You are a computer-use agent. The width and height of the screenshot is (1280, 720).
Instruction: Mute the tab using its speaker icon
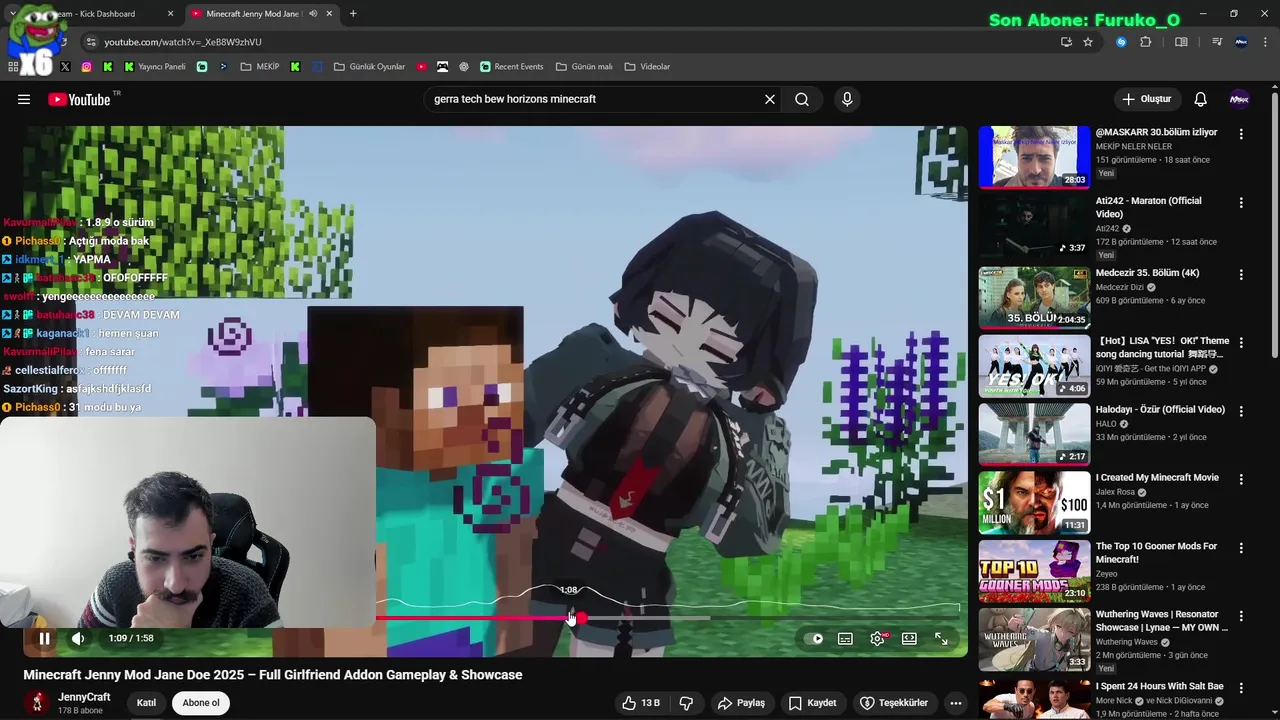(313, 14)
